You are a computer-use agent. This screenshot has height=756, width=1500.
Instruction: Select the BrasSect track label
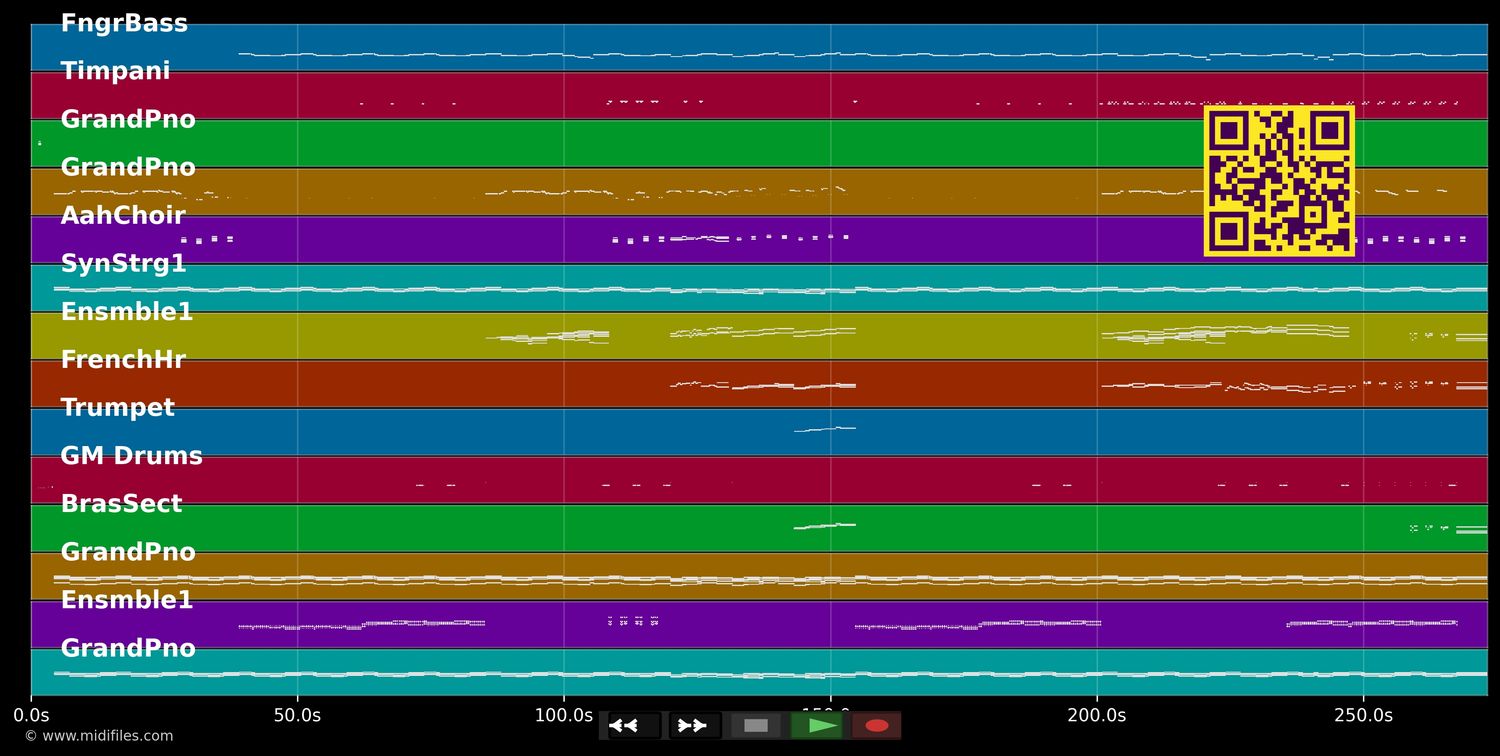tap(121, 503)
